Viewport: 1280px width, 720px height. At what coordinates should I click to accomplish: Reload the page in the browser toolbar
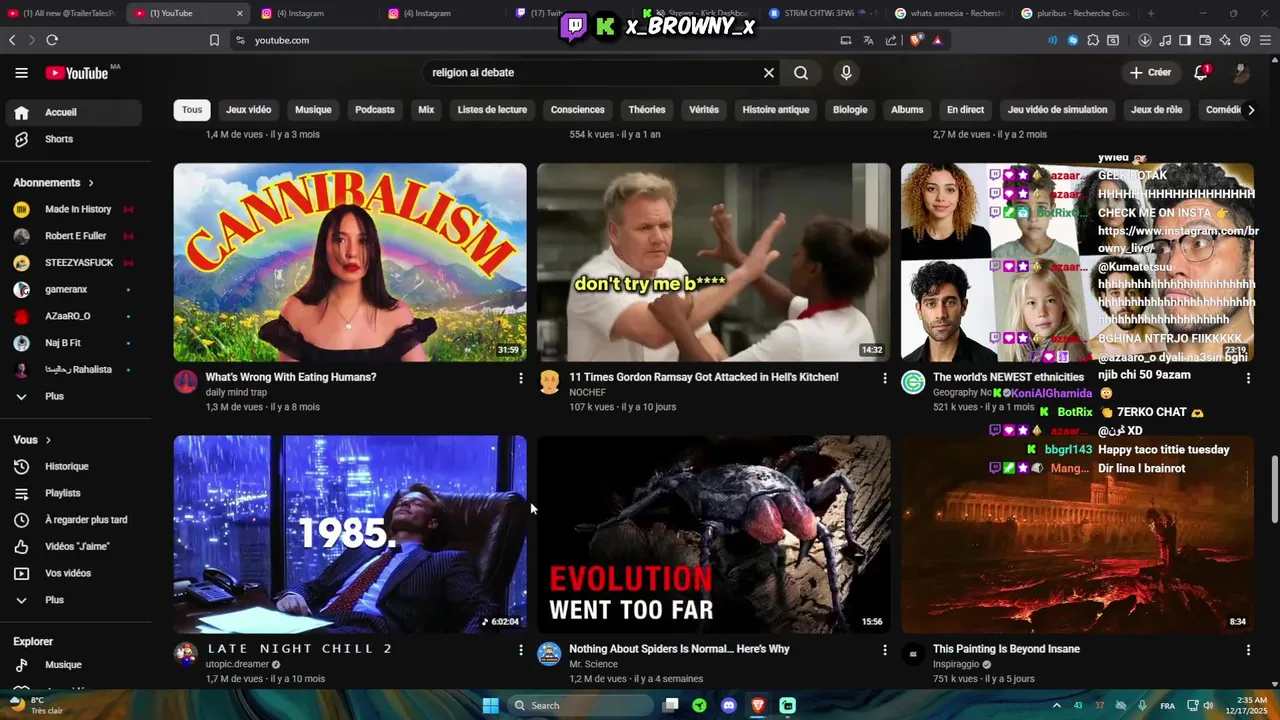52,40
